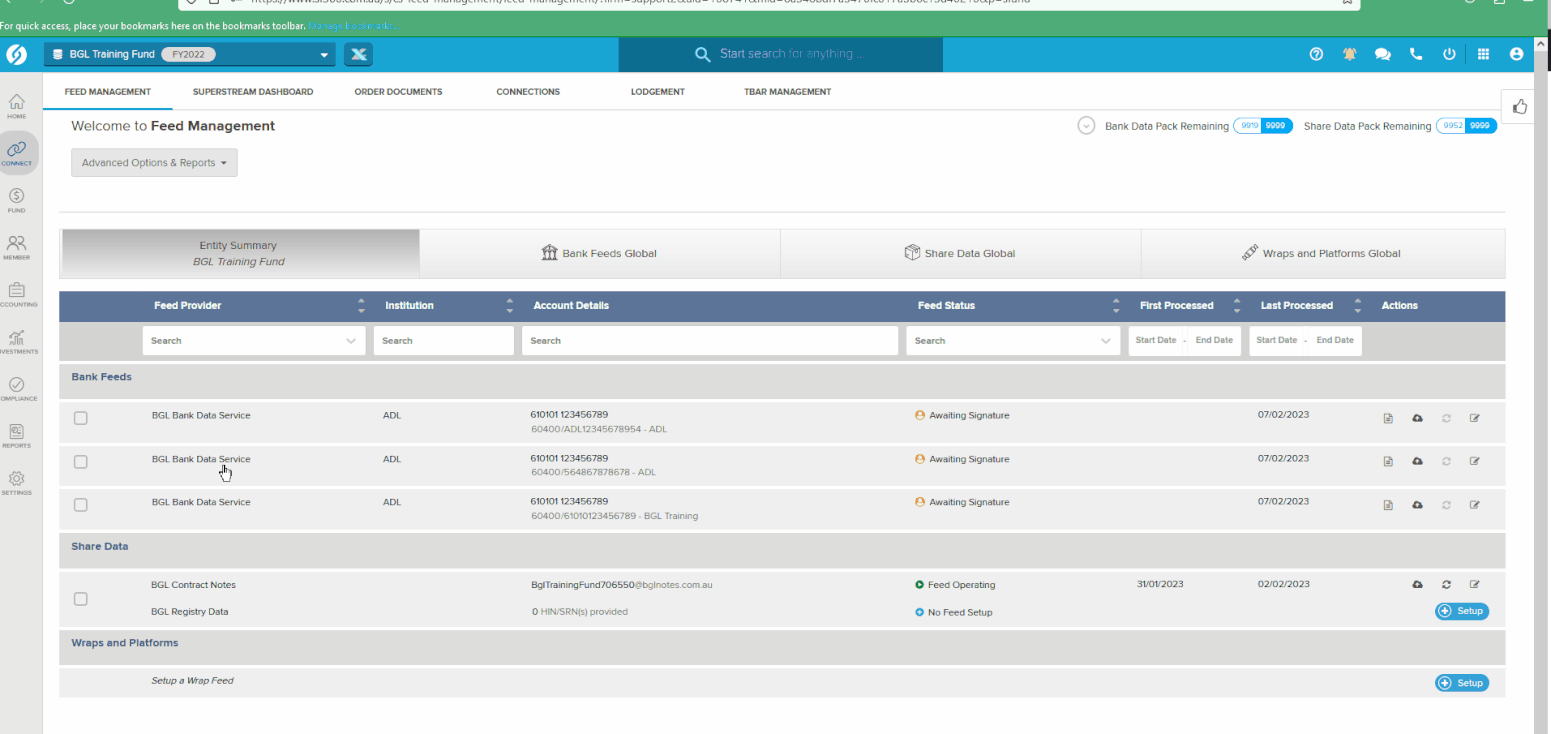Tick the checkbox for the first bank feed row

pyautogui.click(x=81, y=418)
